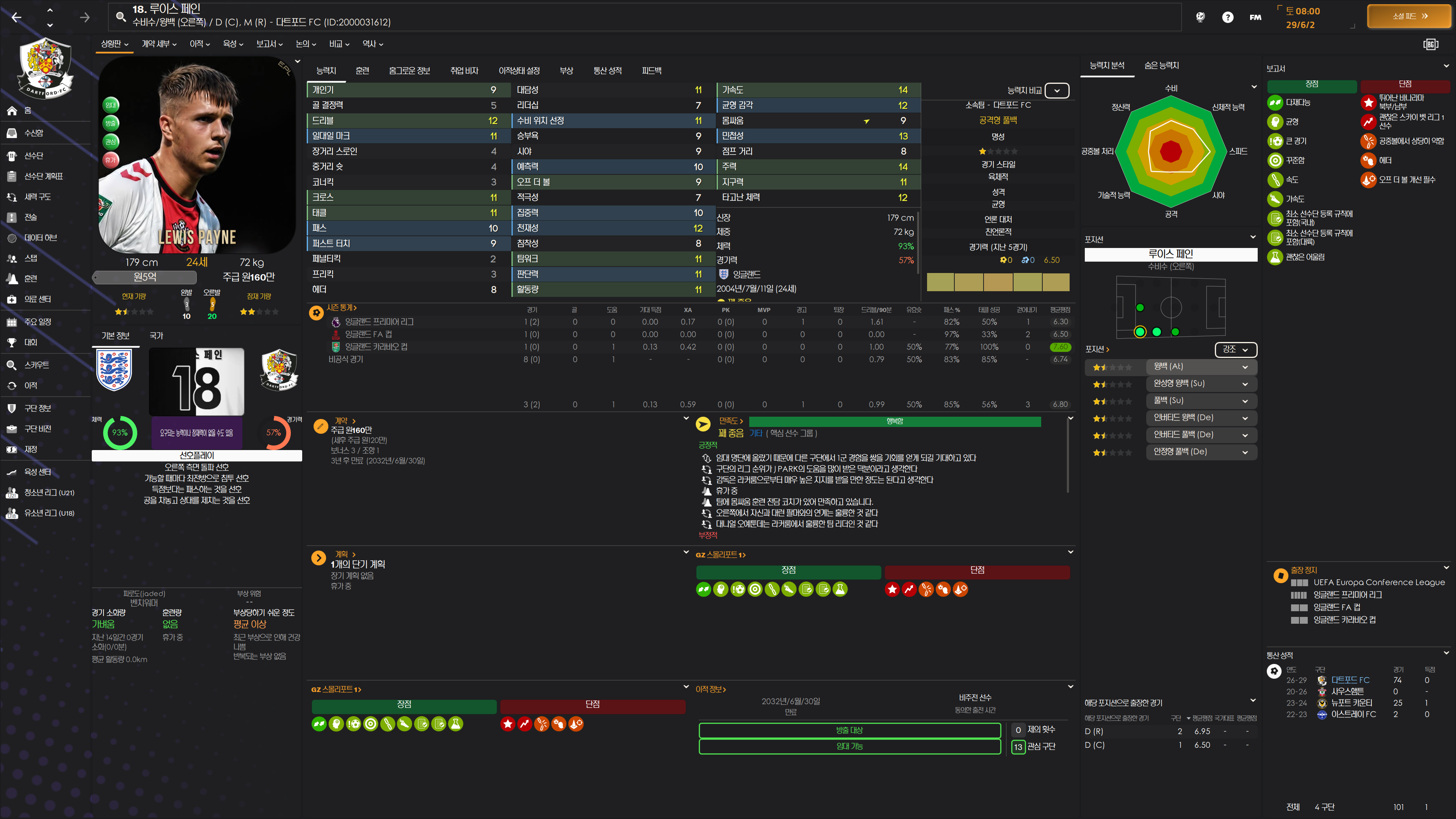The image size is (1456, 819).
Task: Click the search magnifier icon
Action: pos(121,16)
